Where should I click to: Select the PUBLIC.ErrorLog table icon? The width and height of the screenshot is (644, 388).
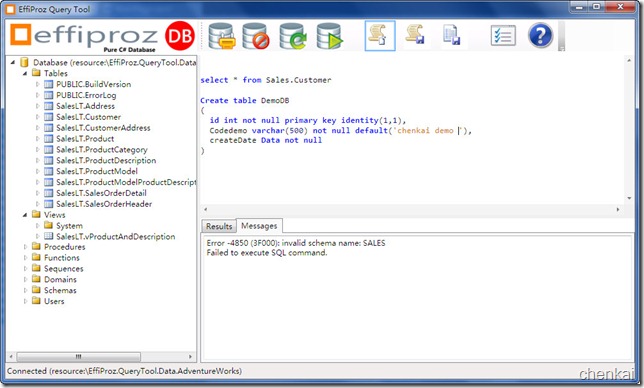[48, 95]
